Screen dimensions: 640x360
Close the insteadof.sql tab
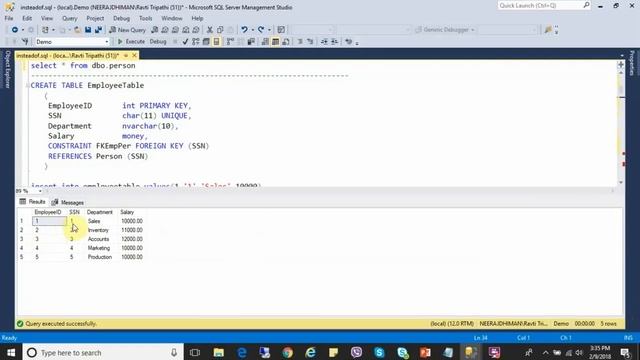click(134, 55)
